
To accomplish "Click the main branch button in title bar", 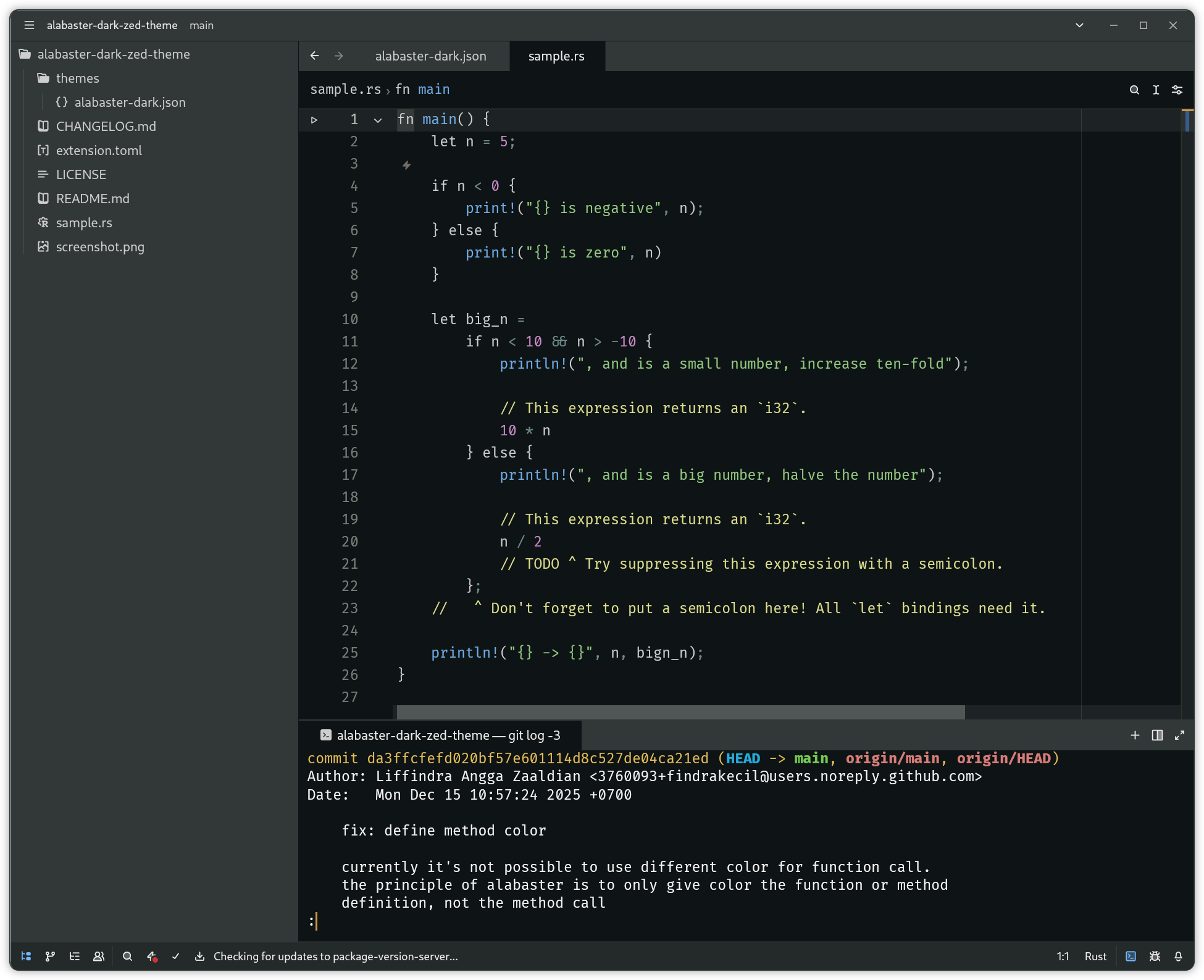I will [201, 25].
